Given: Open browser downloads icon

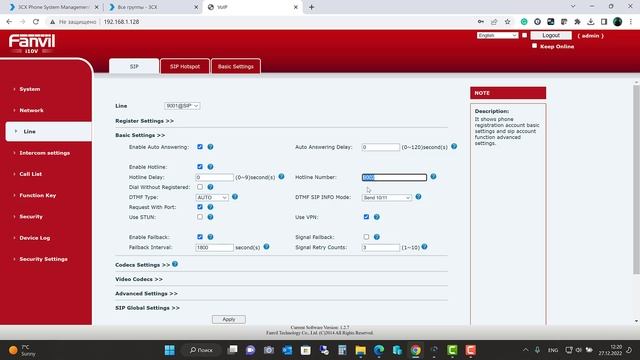Looking at the screenshot, I should [x=591, y=22].
